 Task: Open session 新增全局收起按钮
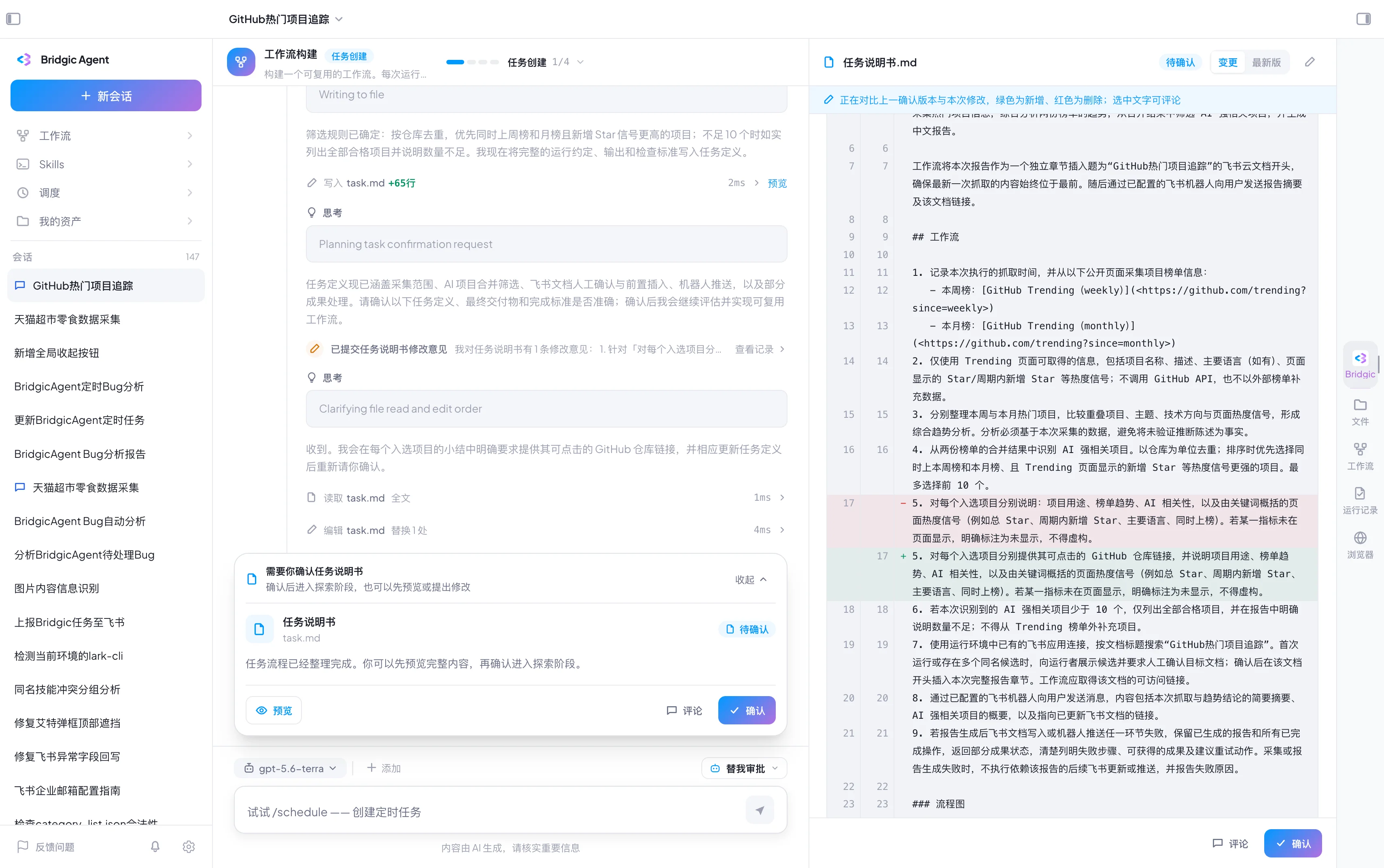coord(106,352)
